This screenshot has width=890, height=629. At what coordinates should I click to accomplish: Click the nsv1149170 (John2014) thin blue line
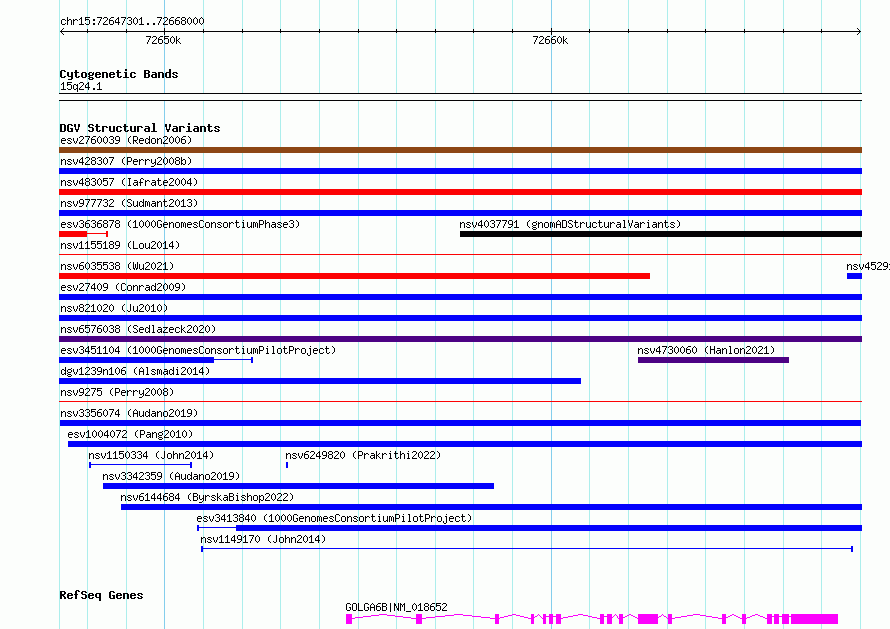[527, 549]
